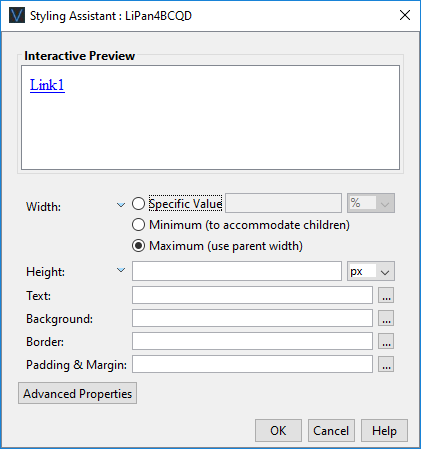
Task: Open the Text ellipsis browse button
Action: coord(386,295)
